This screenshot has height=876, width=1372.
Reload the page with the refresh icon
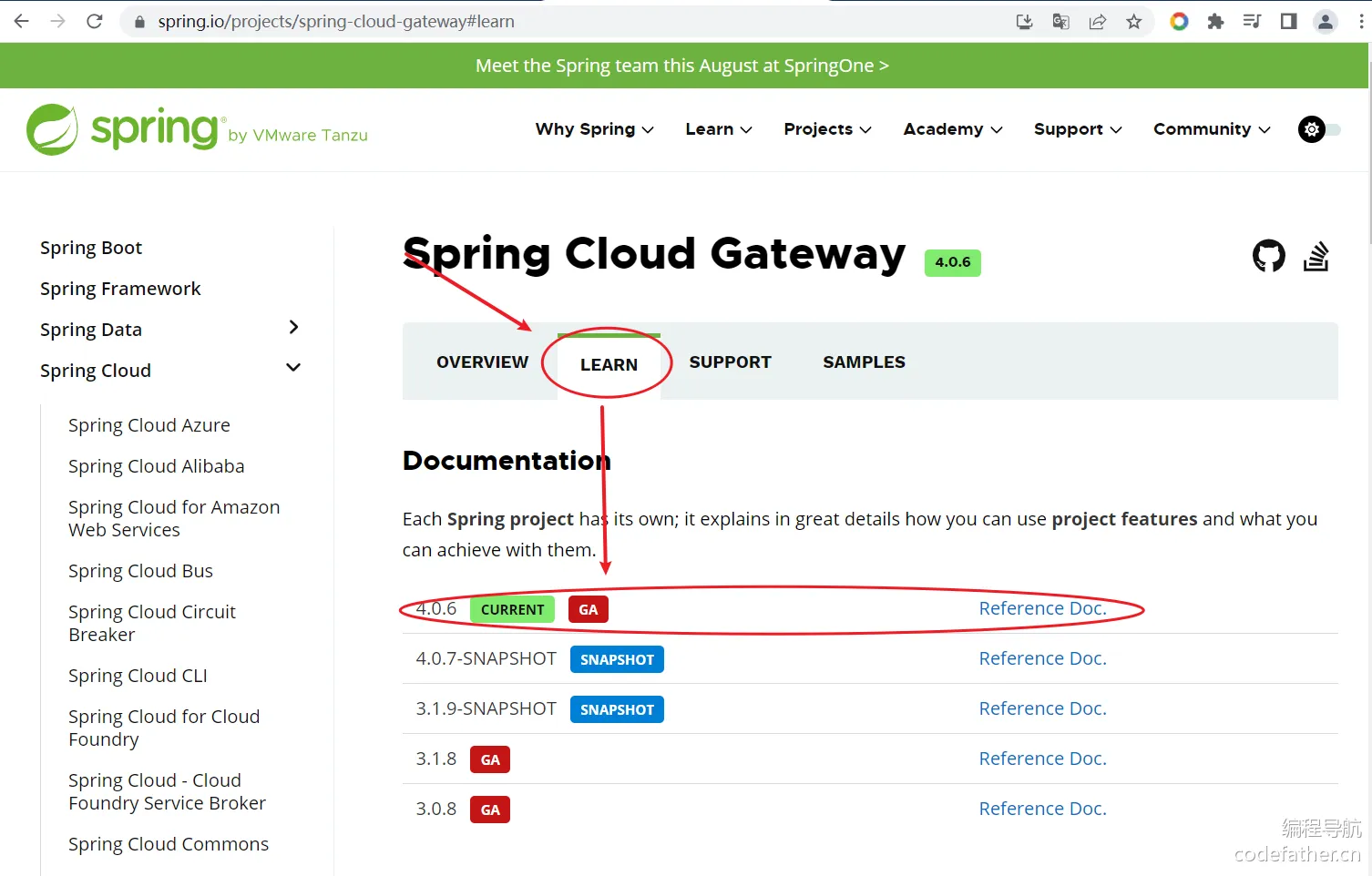pos(95,21)
